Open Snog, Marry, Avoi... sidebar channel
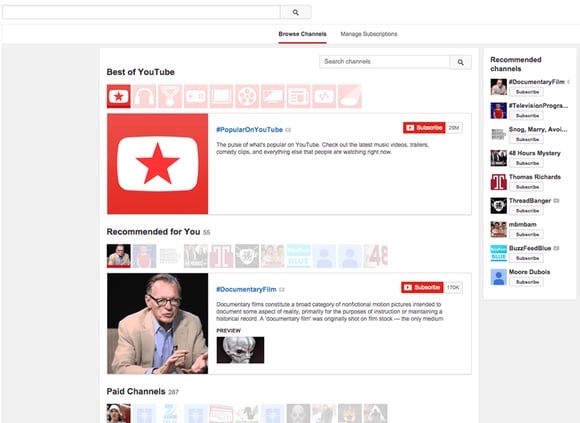Viewport: 580px width, 423px height. (538, 129)
